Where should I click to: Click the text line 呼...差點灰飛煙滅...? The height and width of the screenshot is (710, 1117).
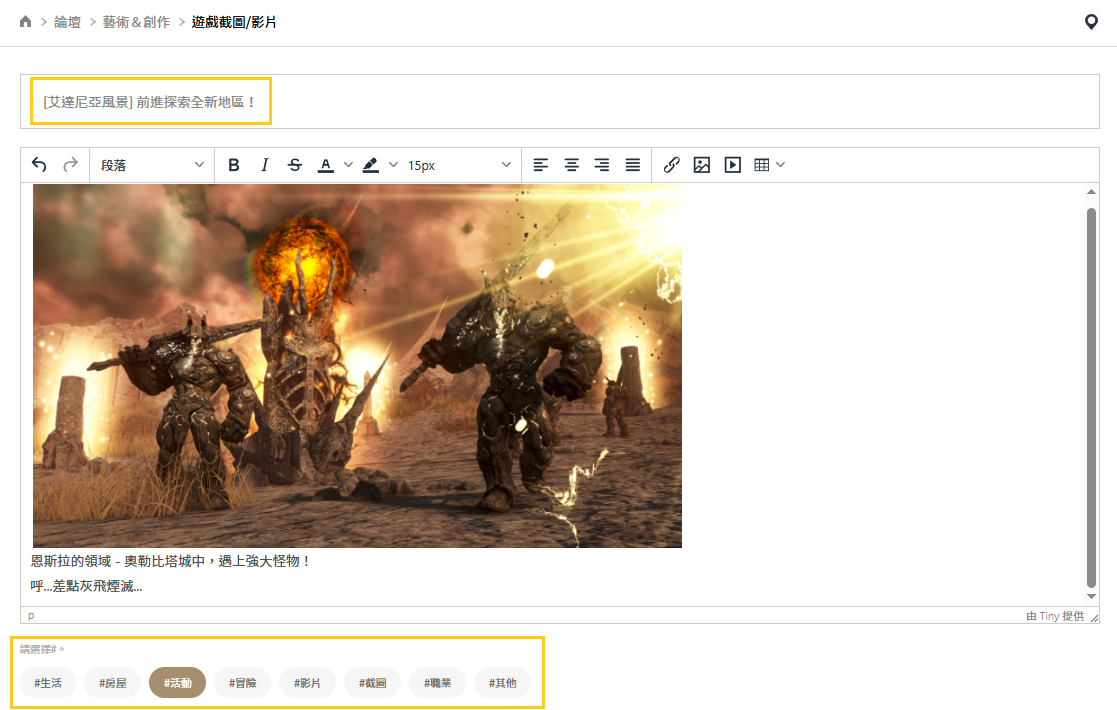click(x=86, y=586)
